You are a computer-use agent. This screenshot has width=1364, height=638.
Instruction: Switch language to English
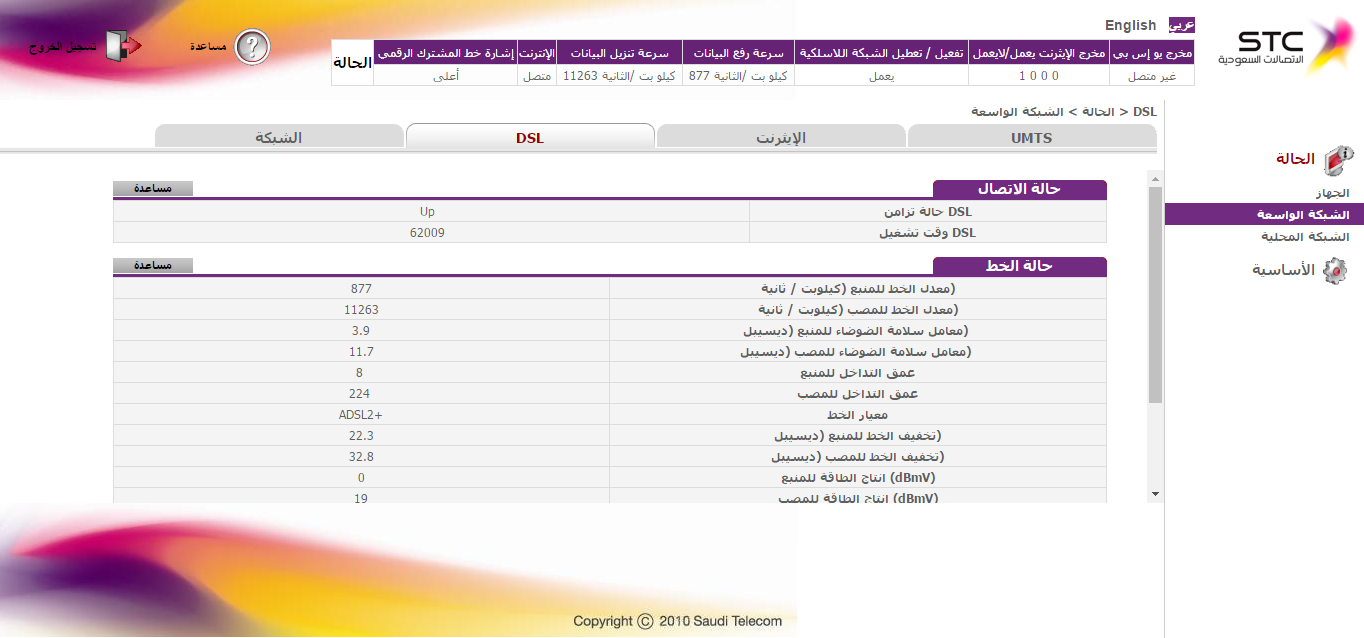point(1130,25)
